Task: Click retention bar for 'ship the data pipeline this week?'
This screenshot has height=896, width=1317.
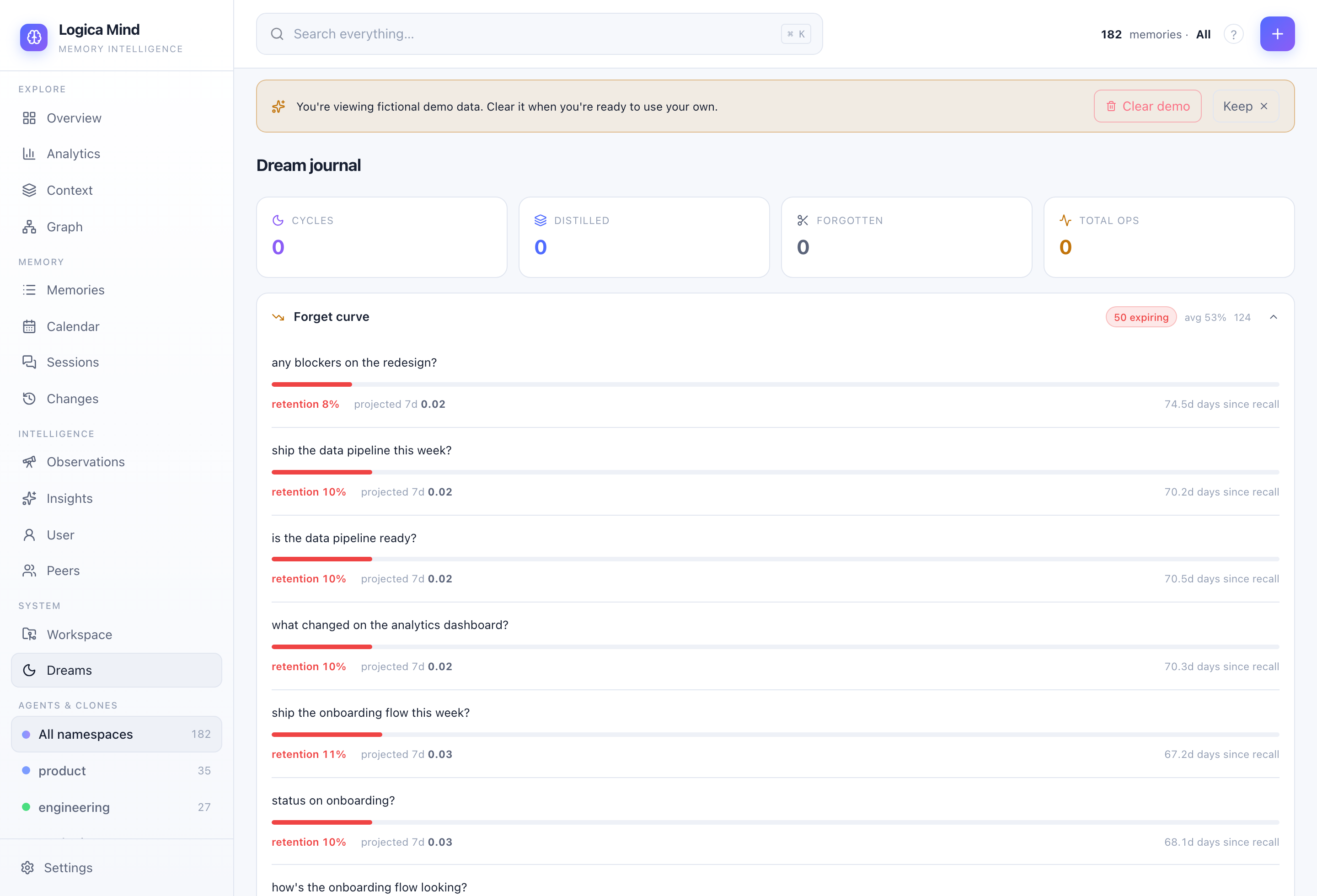Action: click(x=775, y=472)
